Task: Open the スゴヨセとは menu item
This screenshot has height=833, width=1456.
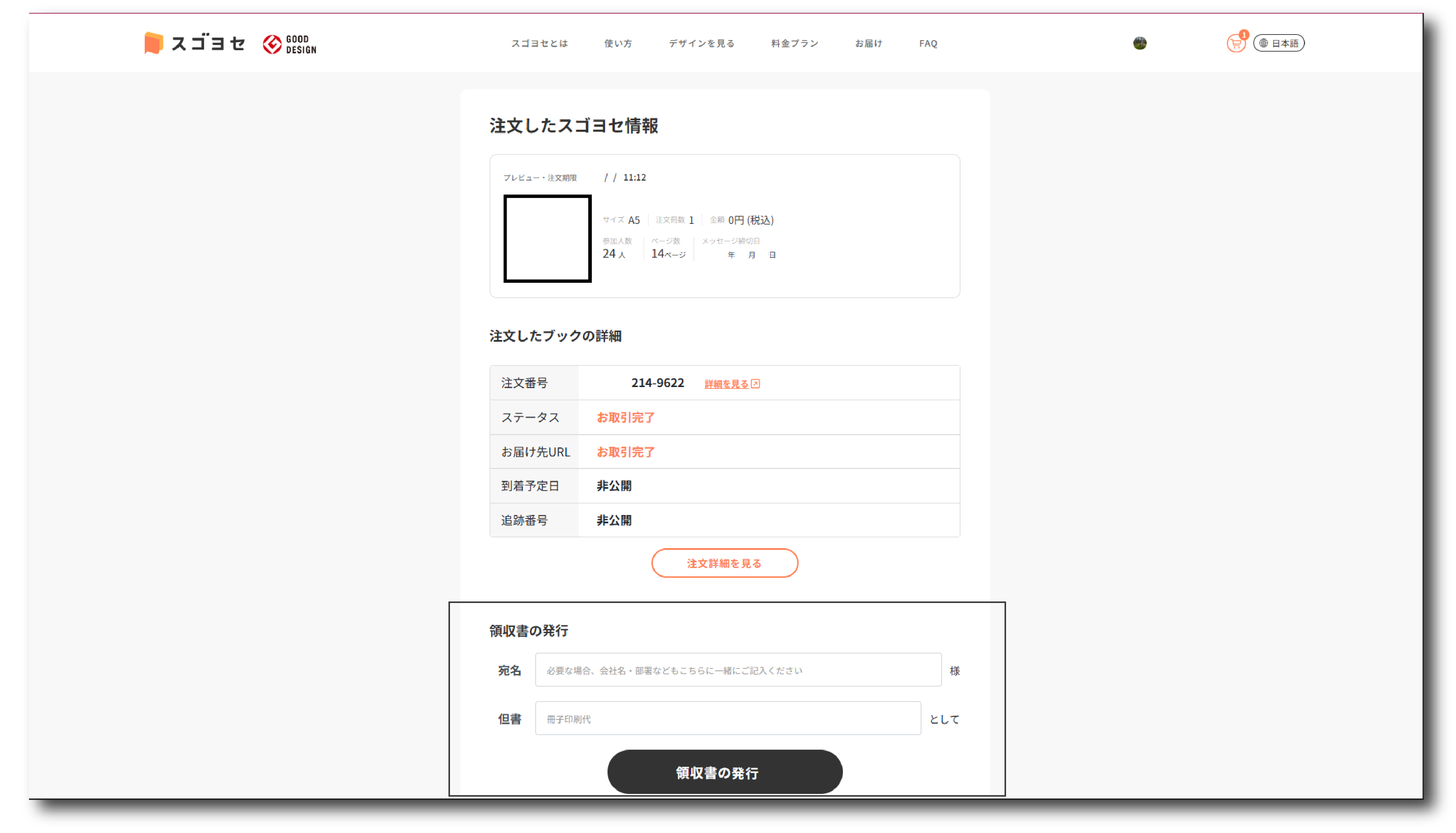Action: click(x=539, y=43)
